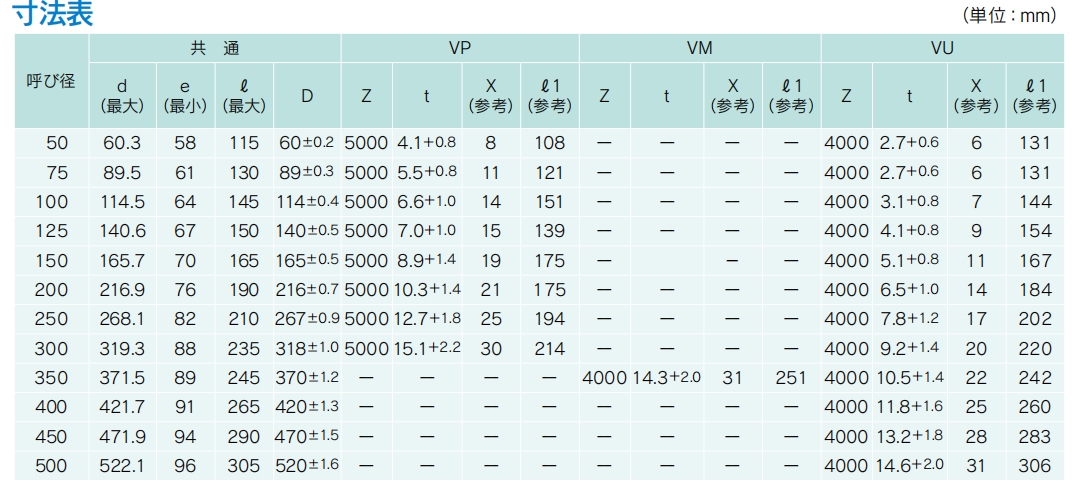Select the VP column group header
Screen dimensions: 1076x490
point(460,48)
